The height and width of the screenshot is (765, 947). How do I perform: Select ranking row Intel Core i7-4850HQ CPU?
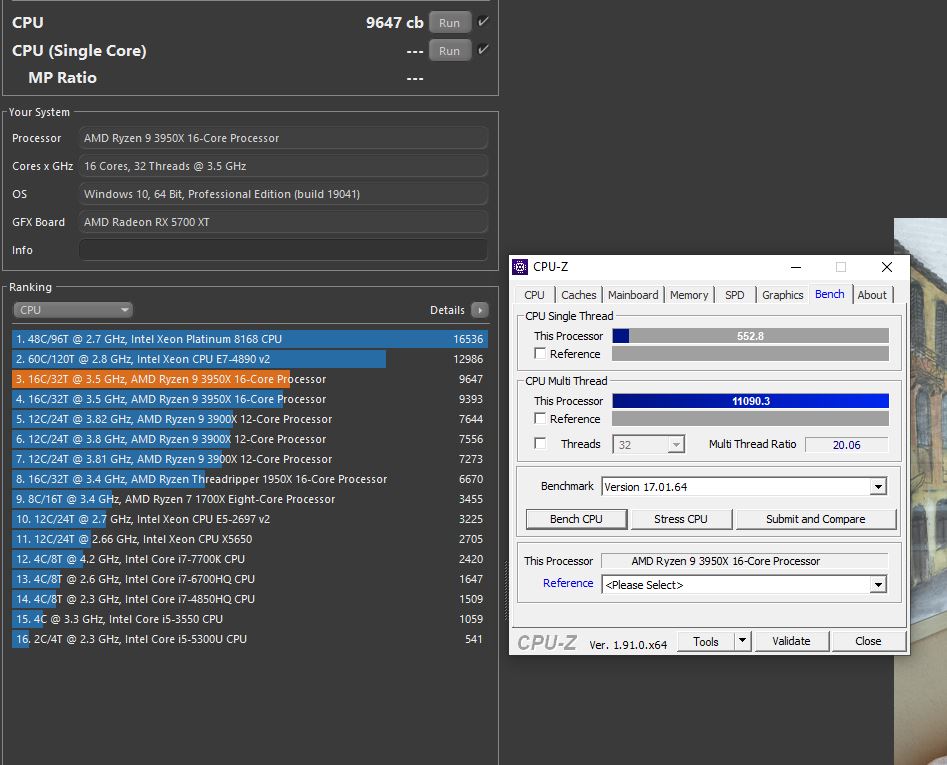point(249,598)
